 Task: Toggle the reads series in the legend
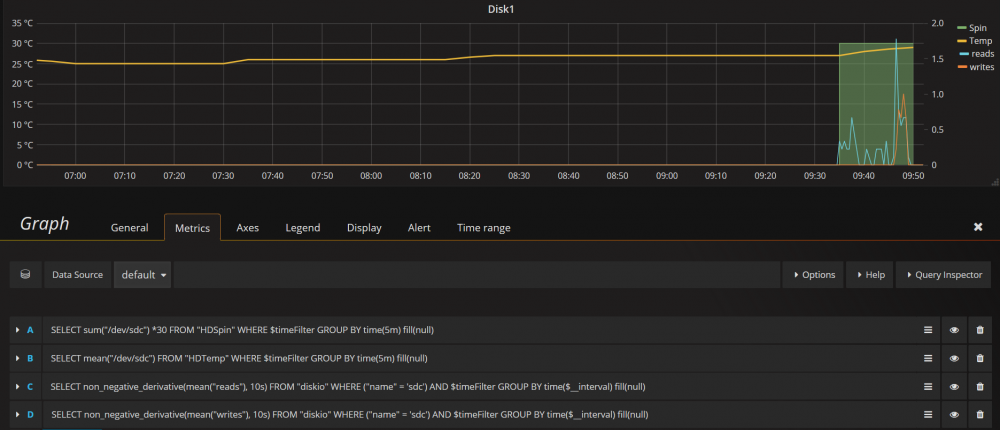[x=982, y=54]
